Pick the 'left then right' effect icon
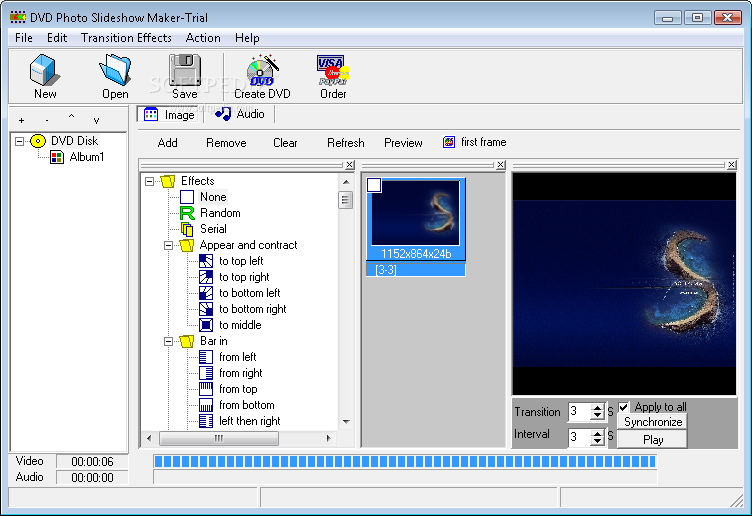 click(x=206, y=421)
